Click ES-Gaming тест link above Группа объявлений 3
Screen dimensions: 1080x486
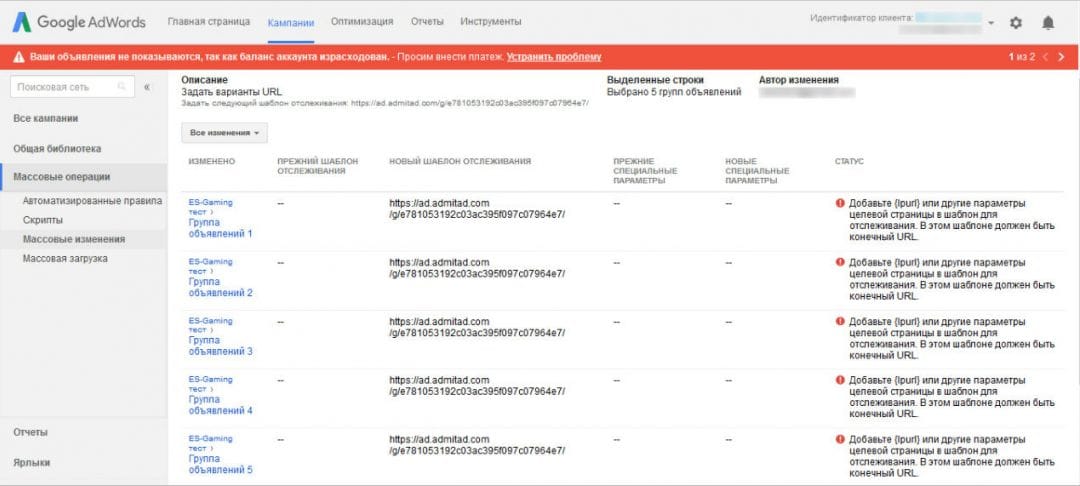pyautogui.click(x=210, y=326)
